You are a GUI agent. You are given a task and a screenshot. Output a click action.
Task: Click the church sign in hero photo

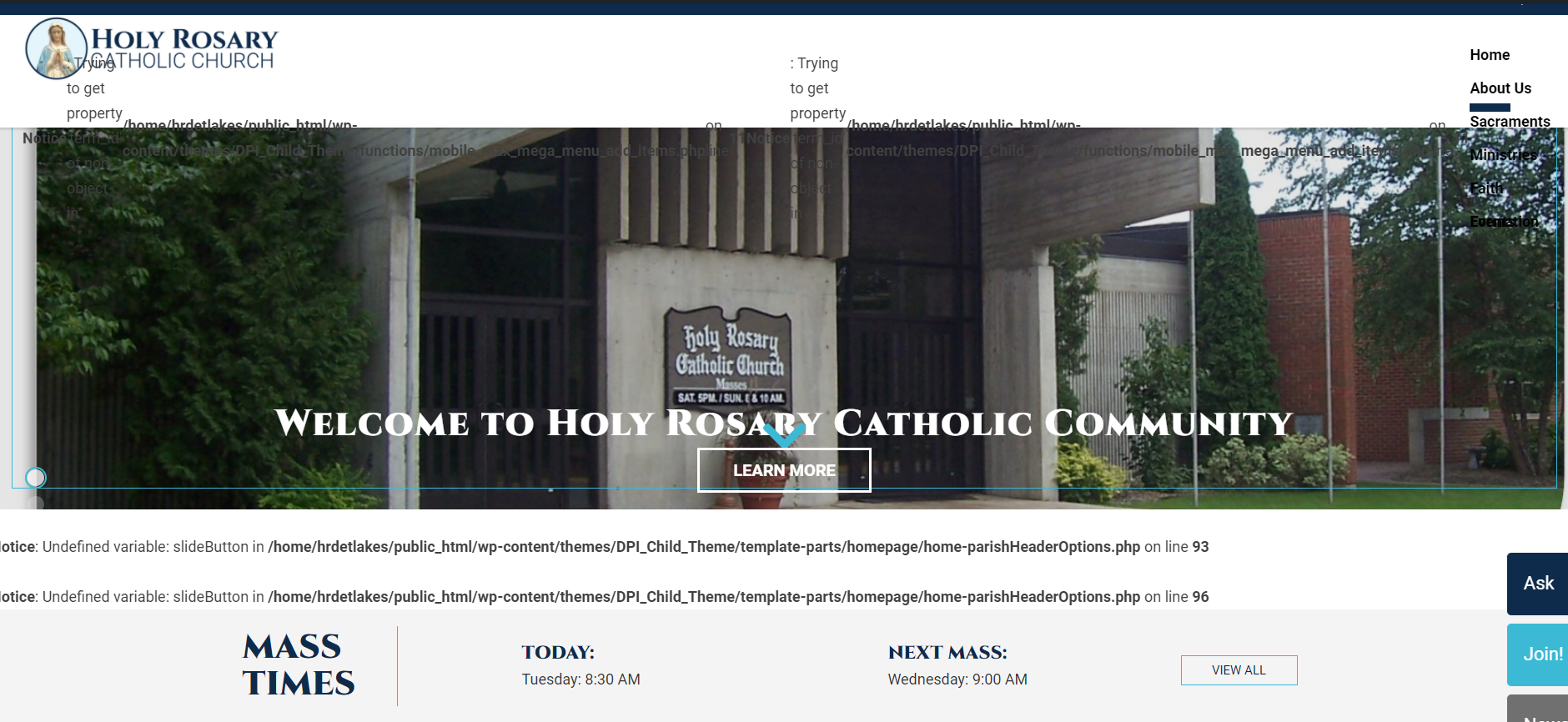tap(729, 357)
